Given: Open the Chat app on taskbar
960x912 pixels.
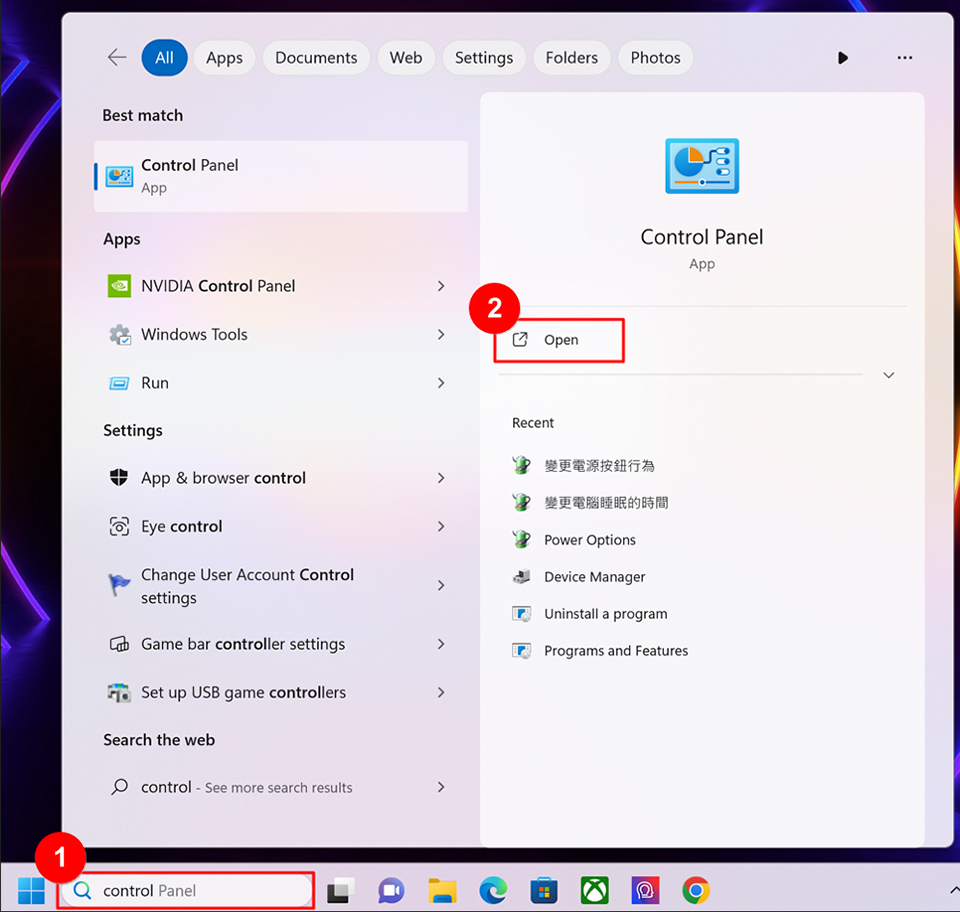Looking at the screenshot, I should tap(391, 891).
